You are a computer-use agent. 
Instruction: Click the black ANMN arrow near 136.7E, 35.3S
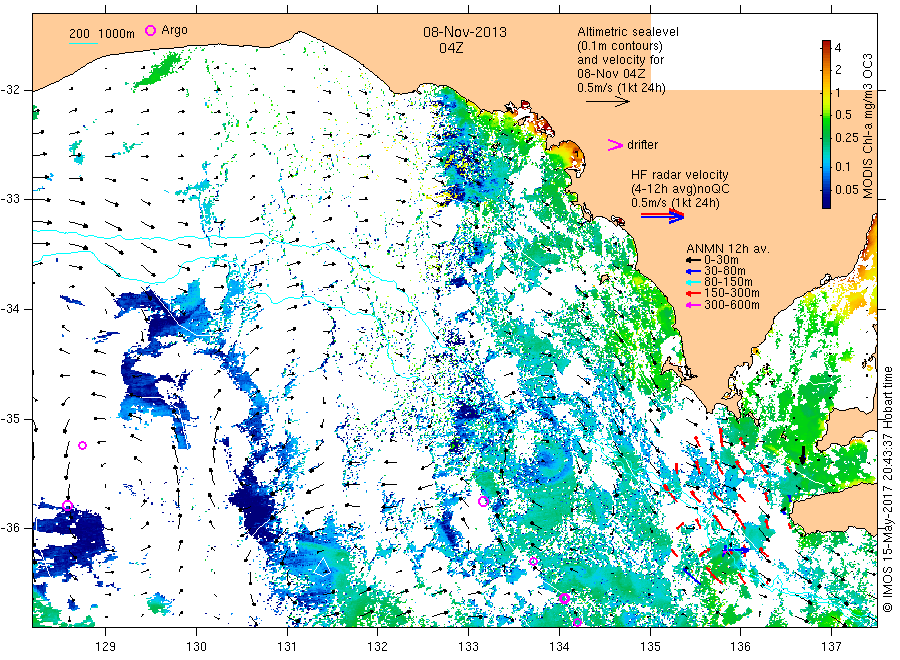[x=802, y=455]
